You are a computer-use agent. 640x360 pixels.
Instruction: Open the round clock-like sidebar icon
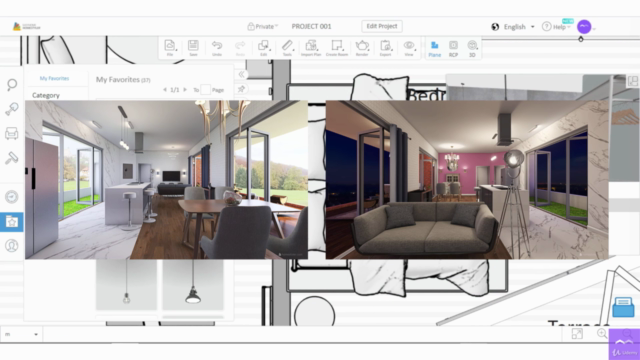(11, 197)
